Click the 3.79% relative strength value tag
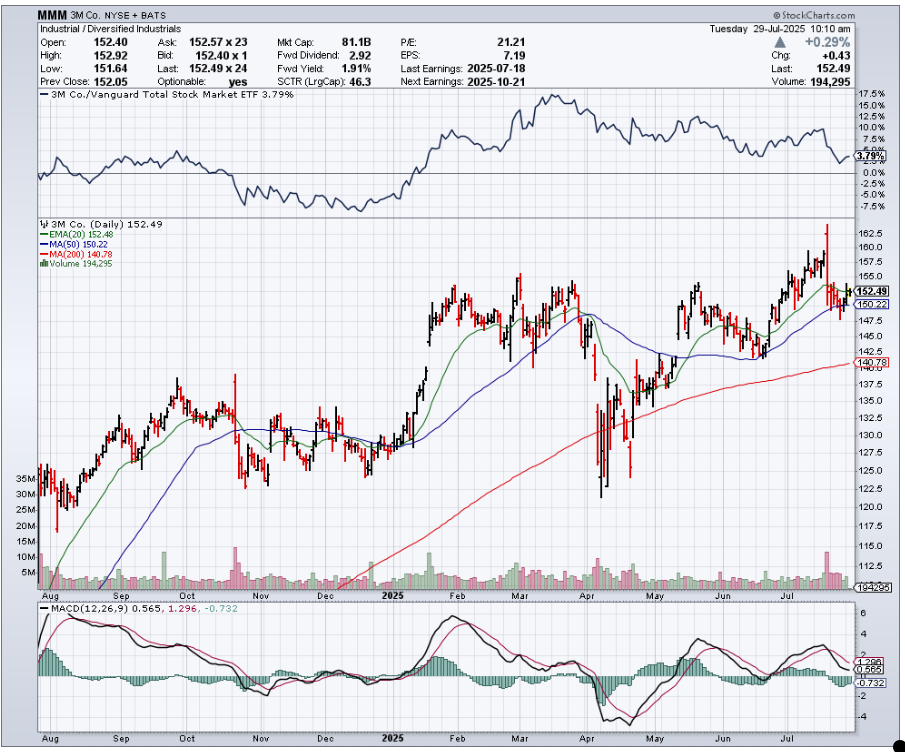 click(869, 156)
